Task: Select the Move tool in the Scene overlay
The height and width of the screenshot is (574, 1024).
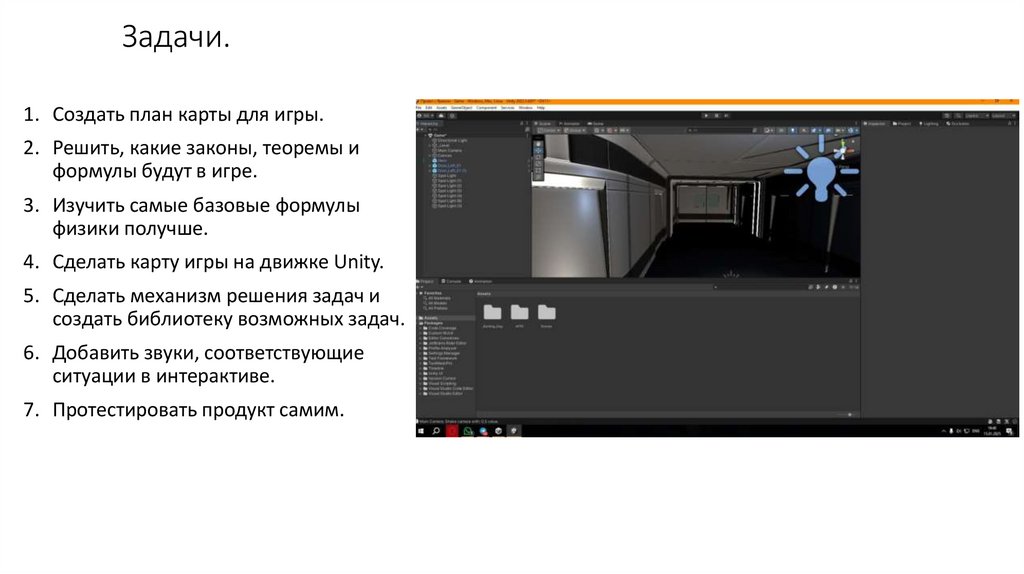Action: [539, 150]
